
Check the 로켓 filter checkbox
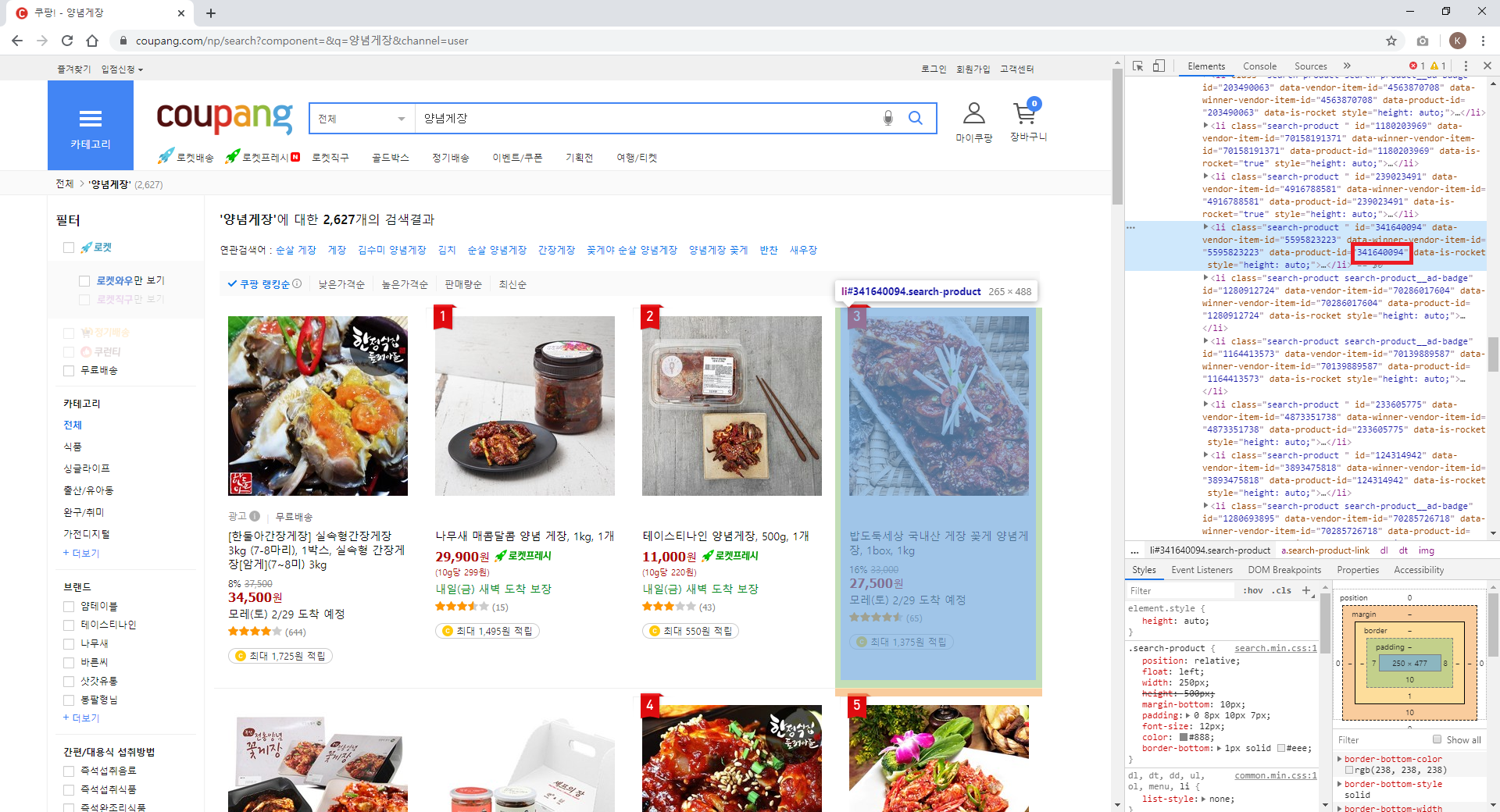click(69, 248)
